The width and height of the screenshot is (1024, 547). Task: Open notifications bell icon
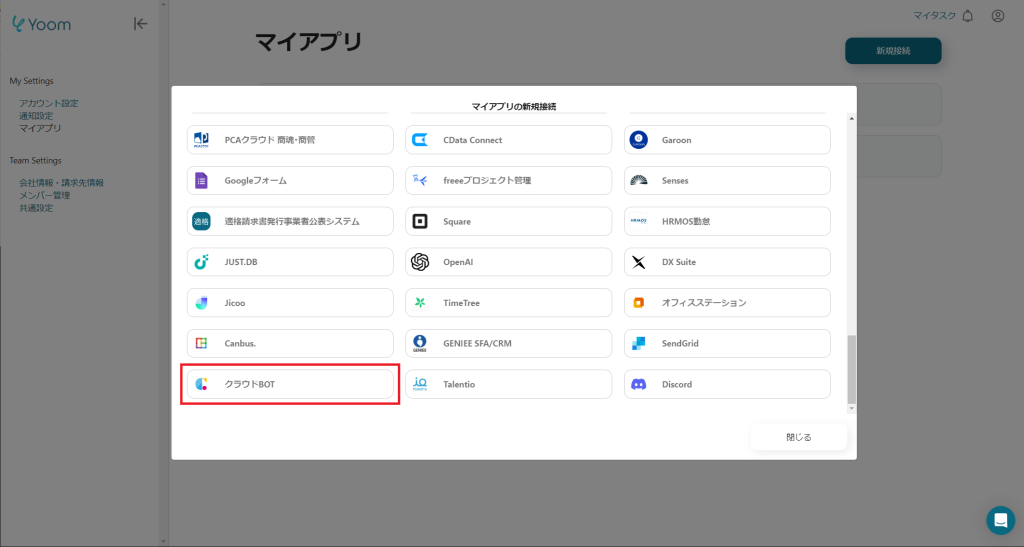tap(968, 16)
